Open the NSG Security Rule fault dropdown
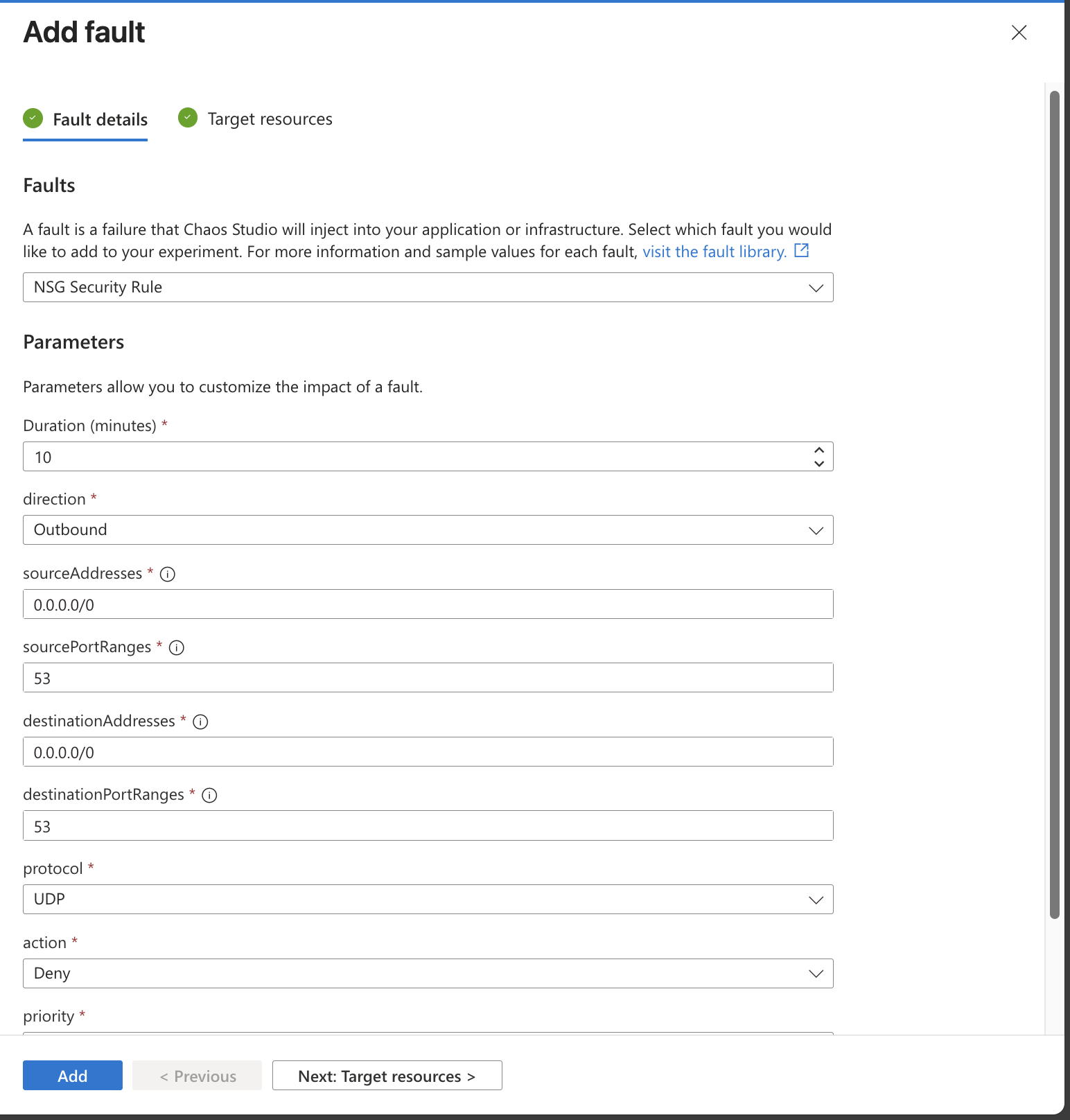The image size is (1070, 1120). [x=428, y=288]
